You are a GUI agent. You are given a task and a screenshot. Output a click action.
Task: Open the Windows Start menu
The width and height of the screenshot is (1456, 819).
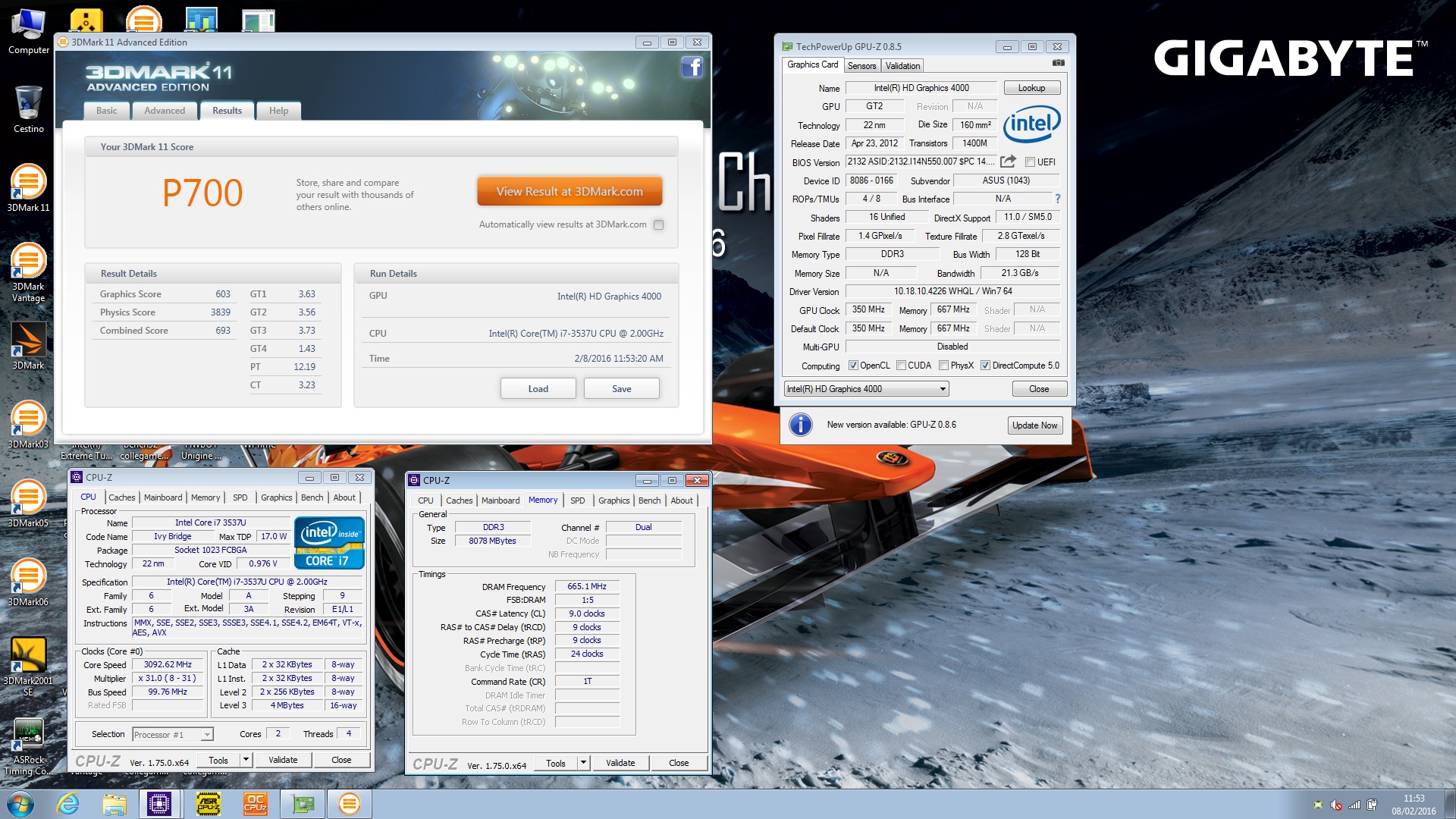tap(20, 804)
